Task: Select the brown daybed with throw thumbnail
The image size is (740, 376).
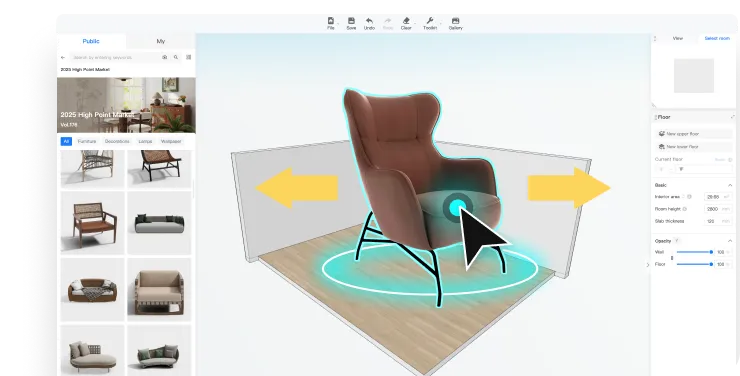Action: coord(92,290)
